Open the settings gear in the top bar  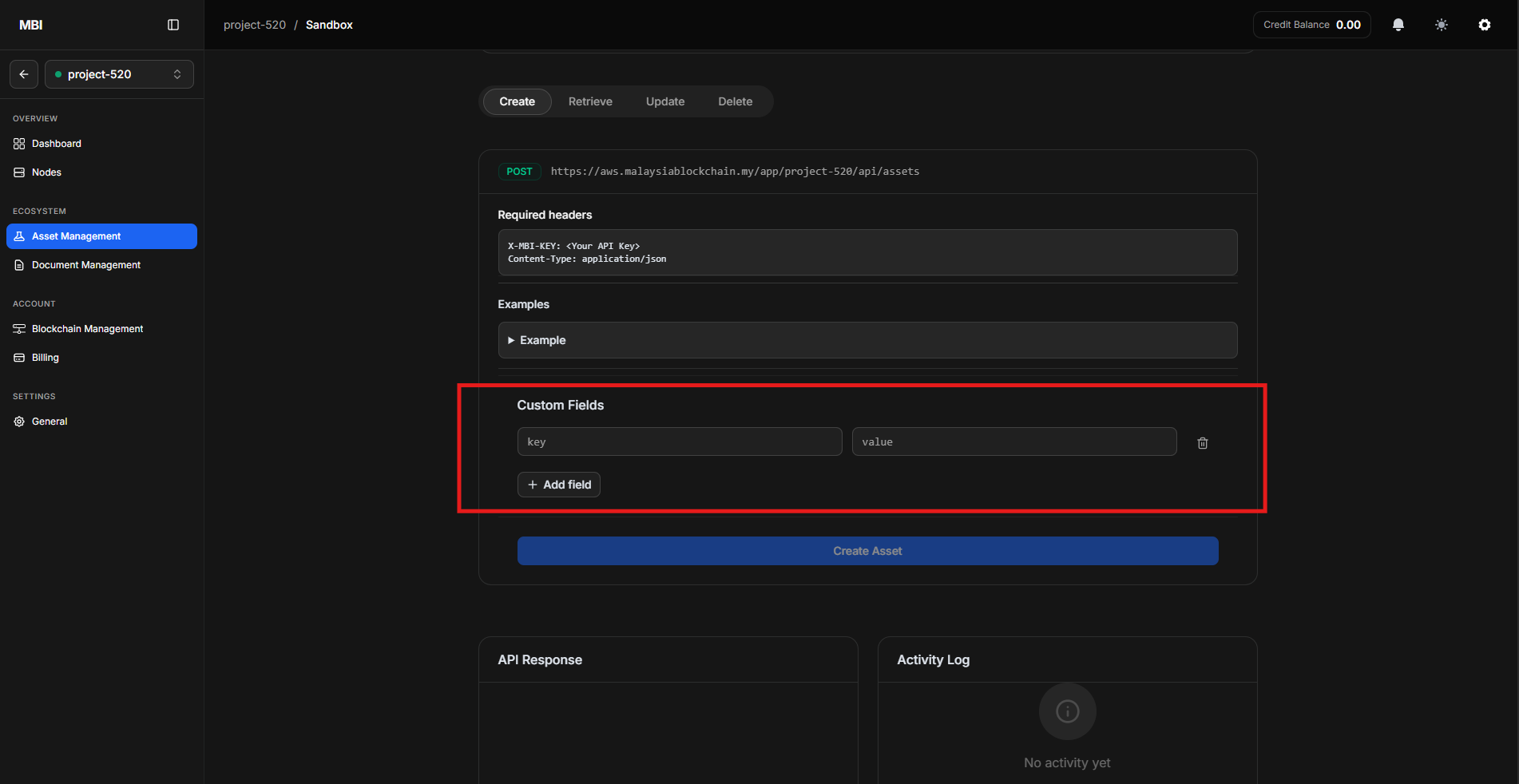(1484, 25)
